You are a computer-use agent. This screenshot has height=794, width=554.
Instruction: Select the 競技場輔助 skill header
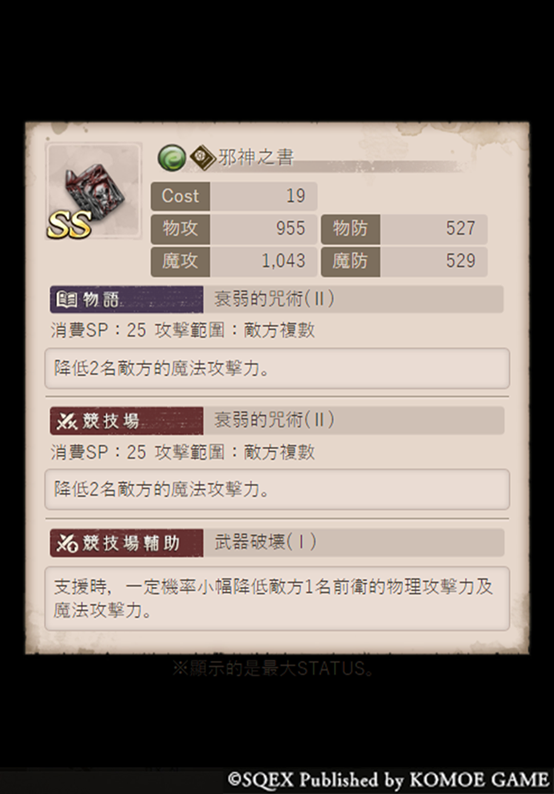tap(127, 543)
